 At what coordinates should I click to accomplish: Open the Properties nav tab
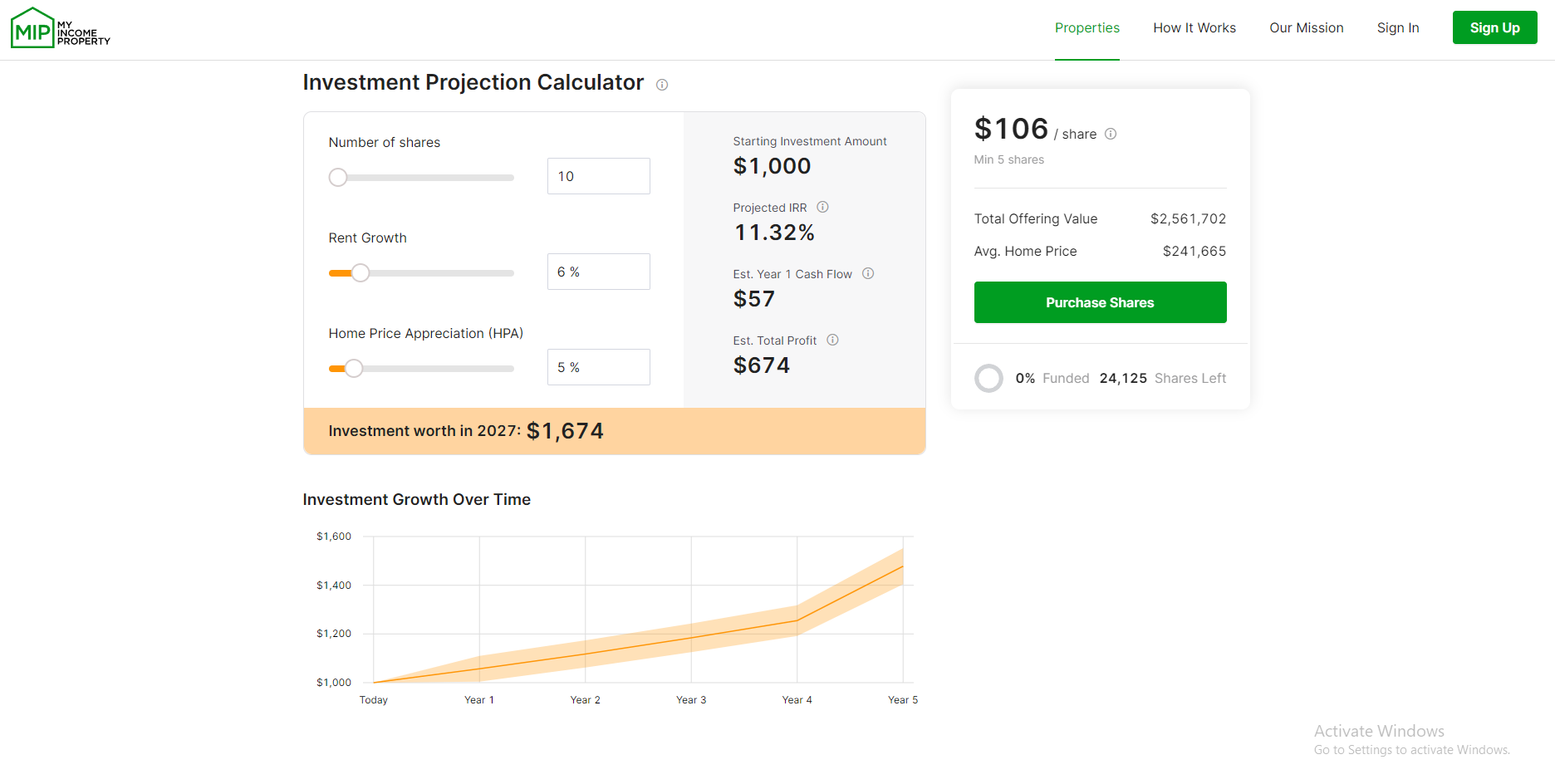pyautogui.click(x=1087, y=28)
